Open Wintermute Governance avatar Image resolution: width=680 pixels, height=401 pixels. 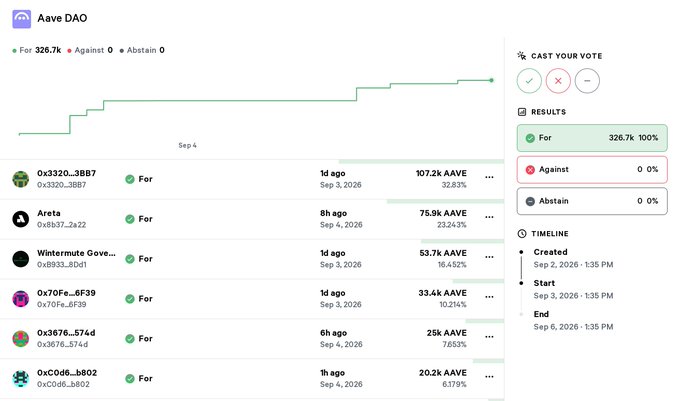coord(20,259)
